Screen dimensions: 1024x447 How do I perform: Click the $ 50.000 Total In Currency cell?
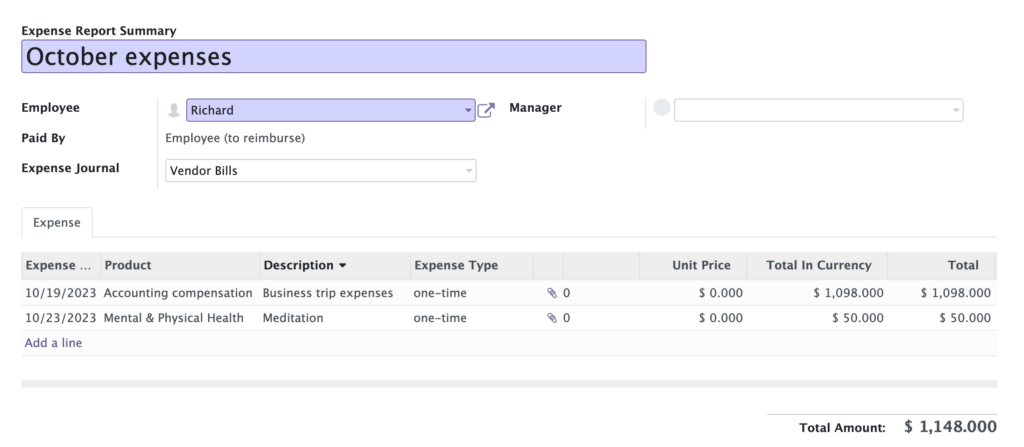pos(818,318)
